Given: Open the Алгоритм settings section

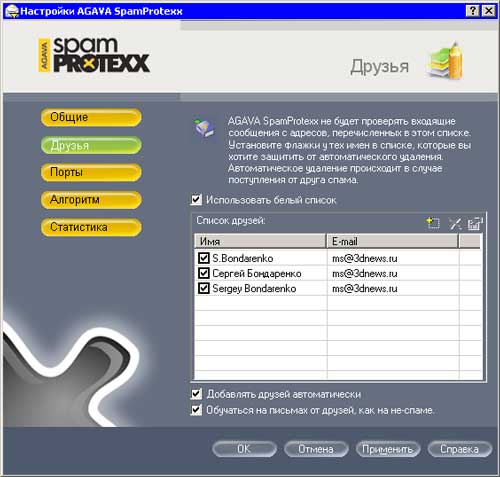Looking at the screenshot, I should [91, 200].
